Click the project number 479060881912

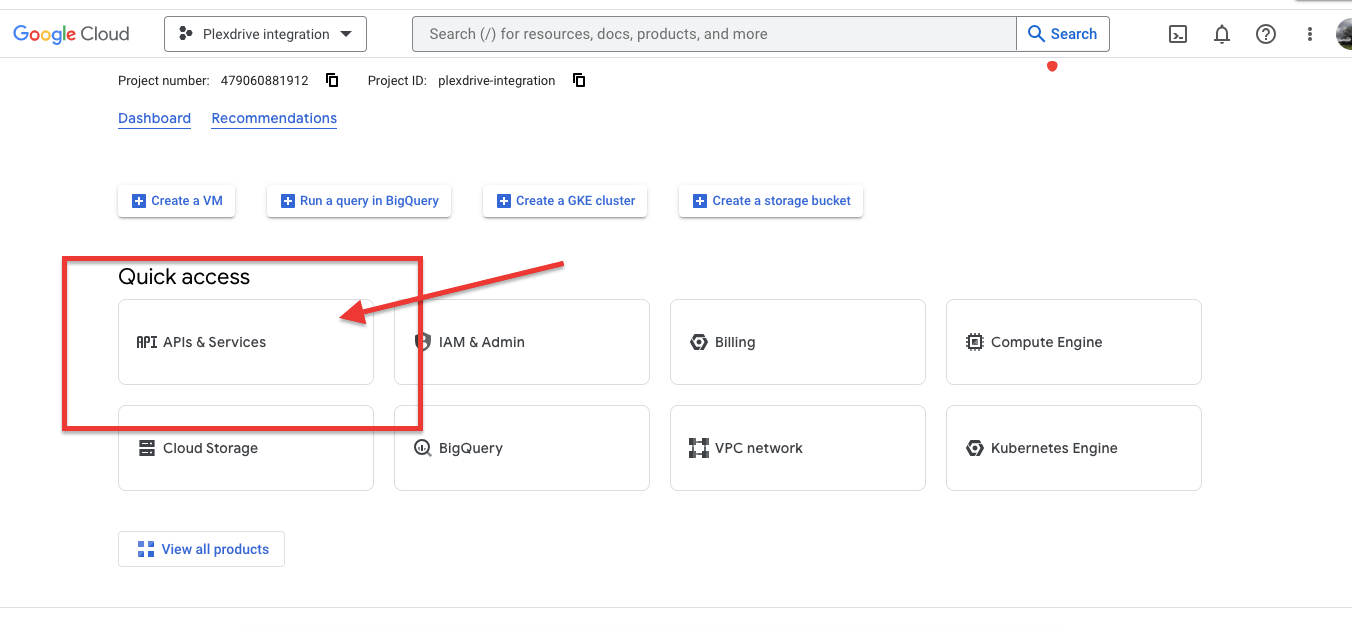[x=265, y=81]
